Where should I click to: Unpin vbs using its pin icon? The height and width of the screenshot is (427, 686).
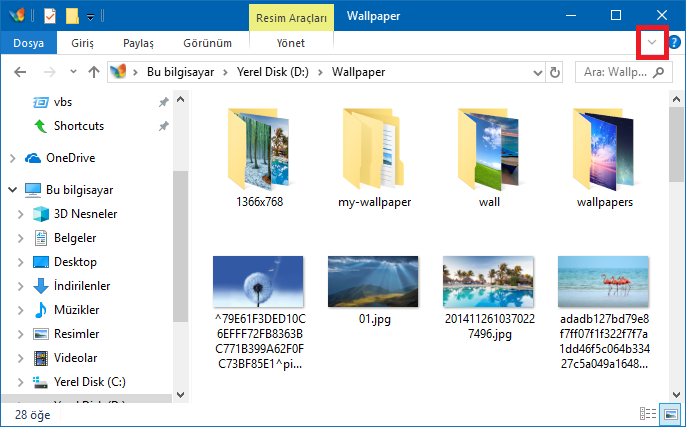point(163,102)
